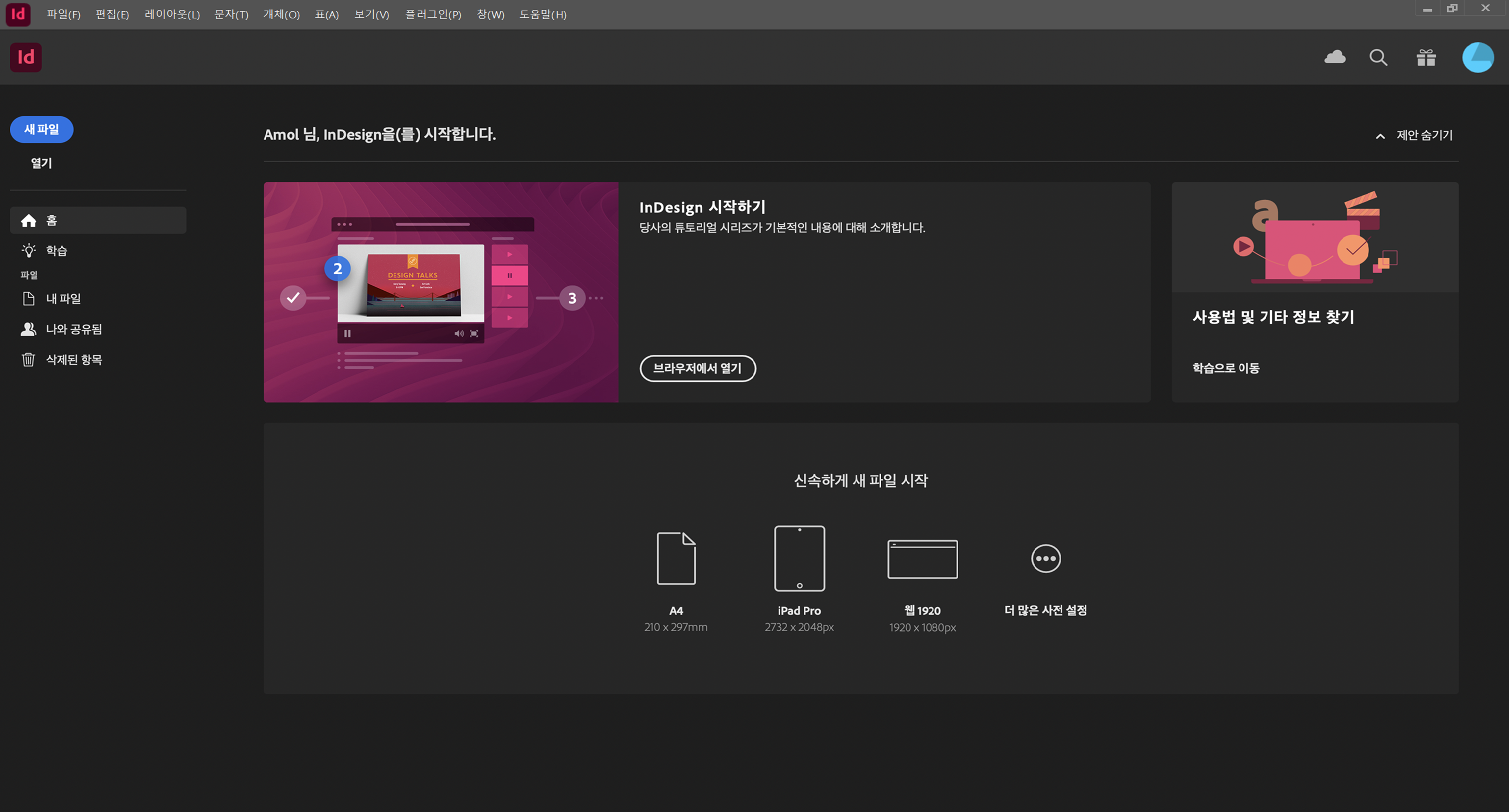Image resolution: width=1509 pixels, height=812 pixels.
Task: Open 학습 from the sidebar
Action: click(x=56, y=250)
